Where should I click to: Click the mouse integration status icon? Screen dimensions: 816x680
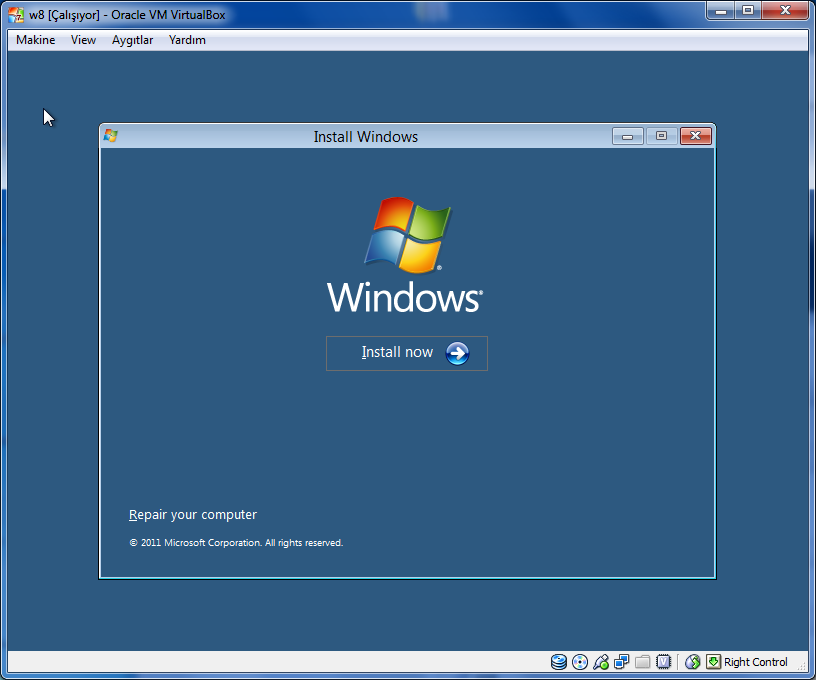(693, 662)
